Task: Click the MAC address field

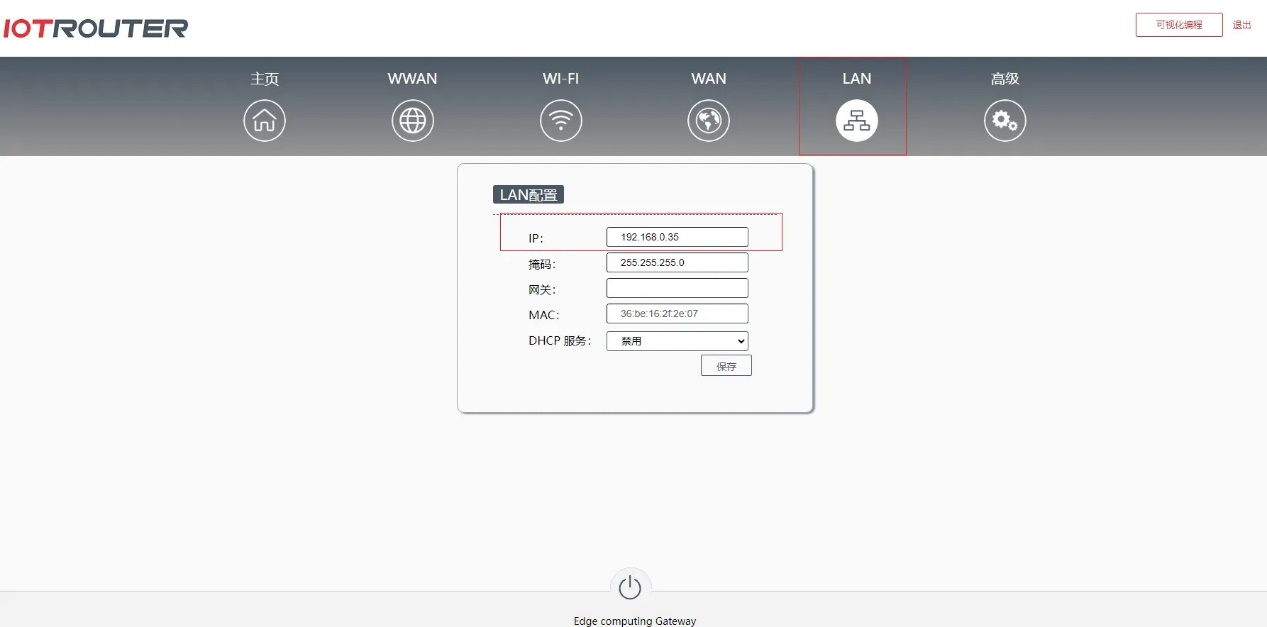Action: [x=677, y=314]
